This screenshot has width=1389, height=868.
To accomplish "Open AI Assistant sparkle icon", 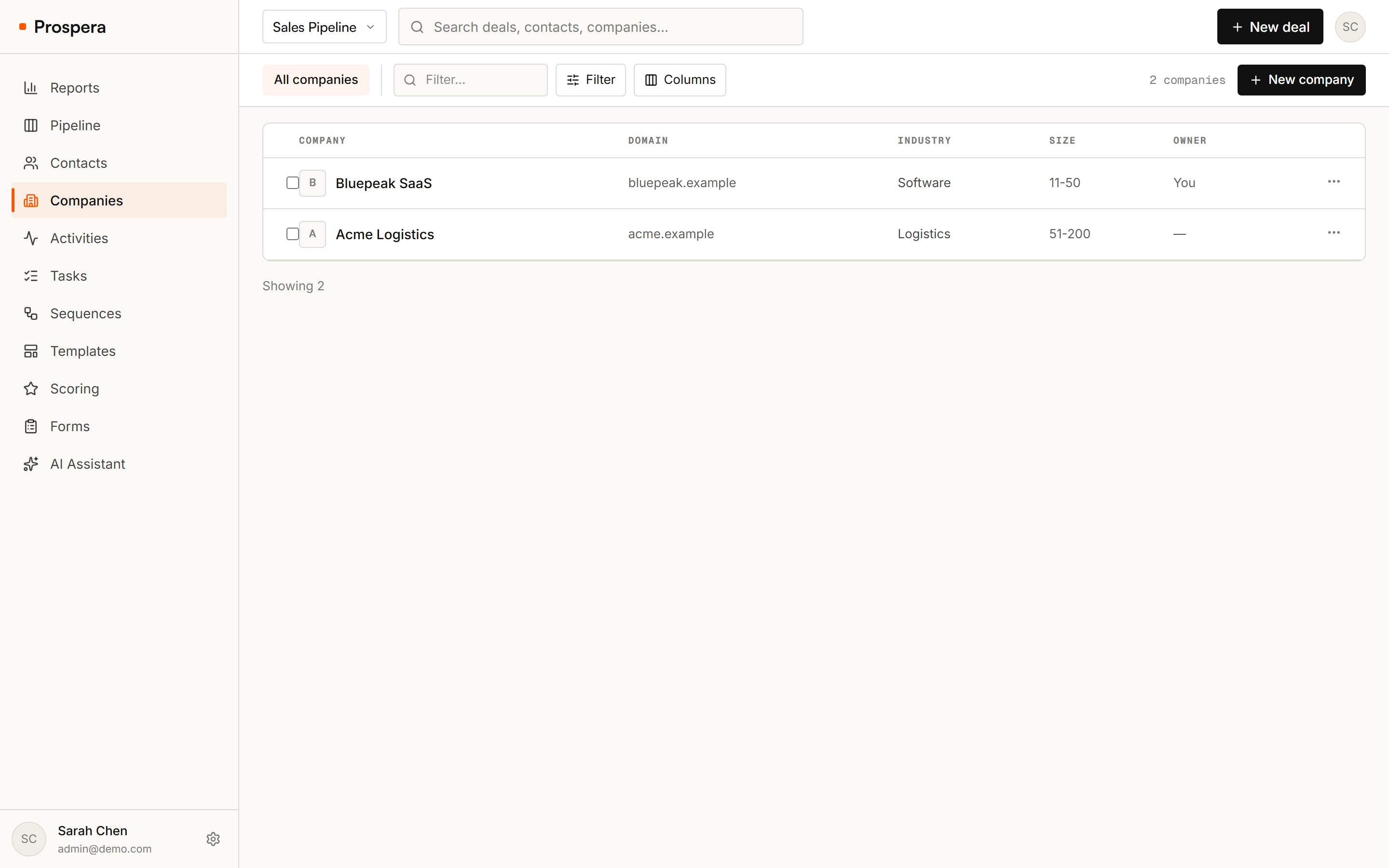I will 31,464.
